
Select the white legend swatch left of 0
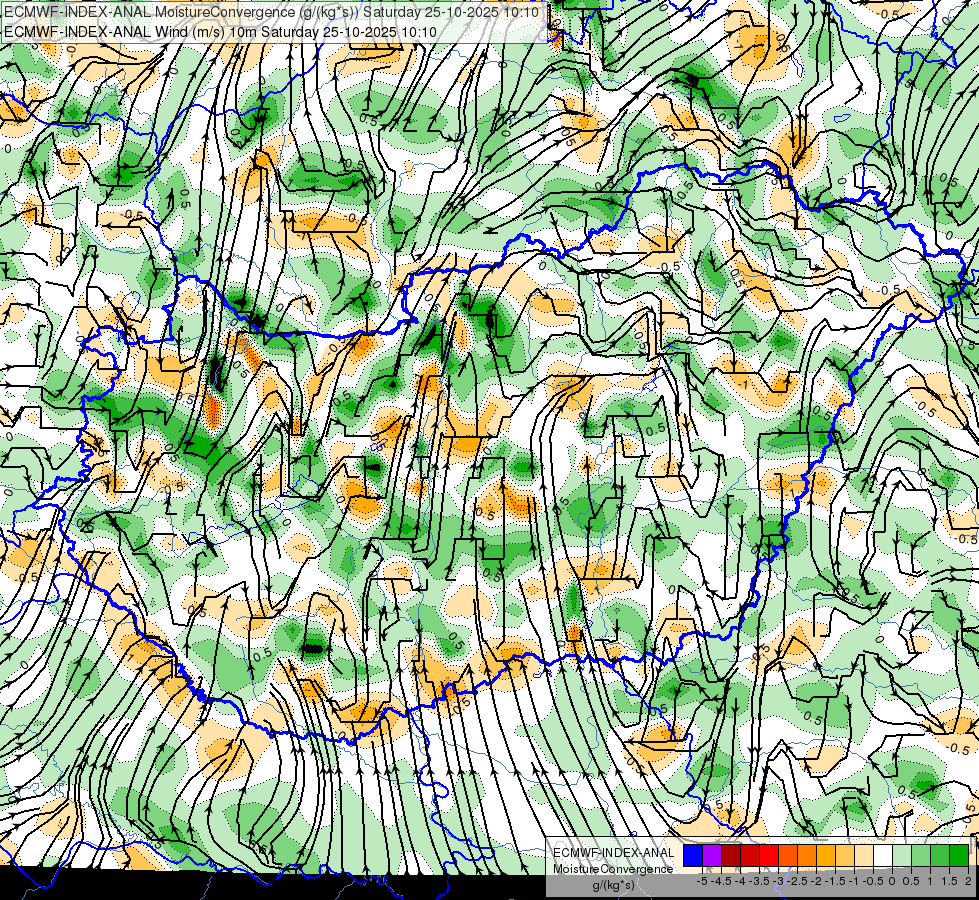(883, 856)
